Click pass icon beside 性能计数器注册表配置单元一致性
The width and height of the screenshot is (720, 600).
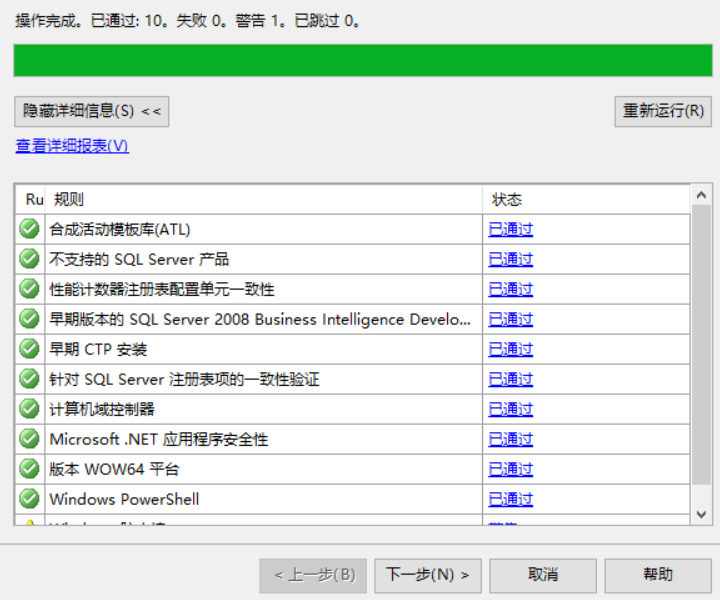[29, 289]
